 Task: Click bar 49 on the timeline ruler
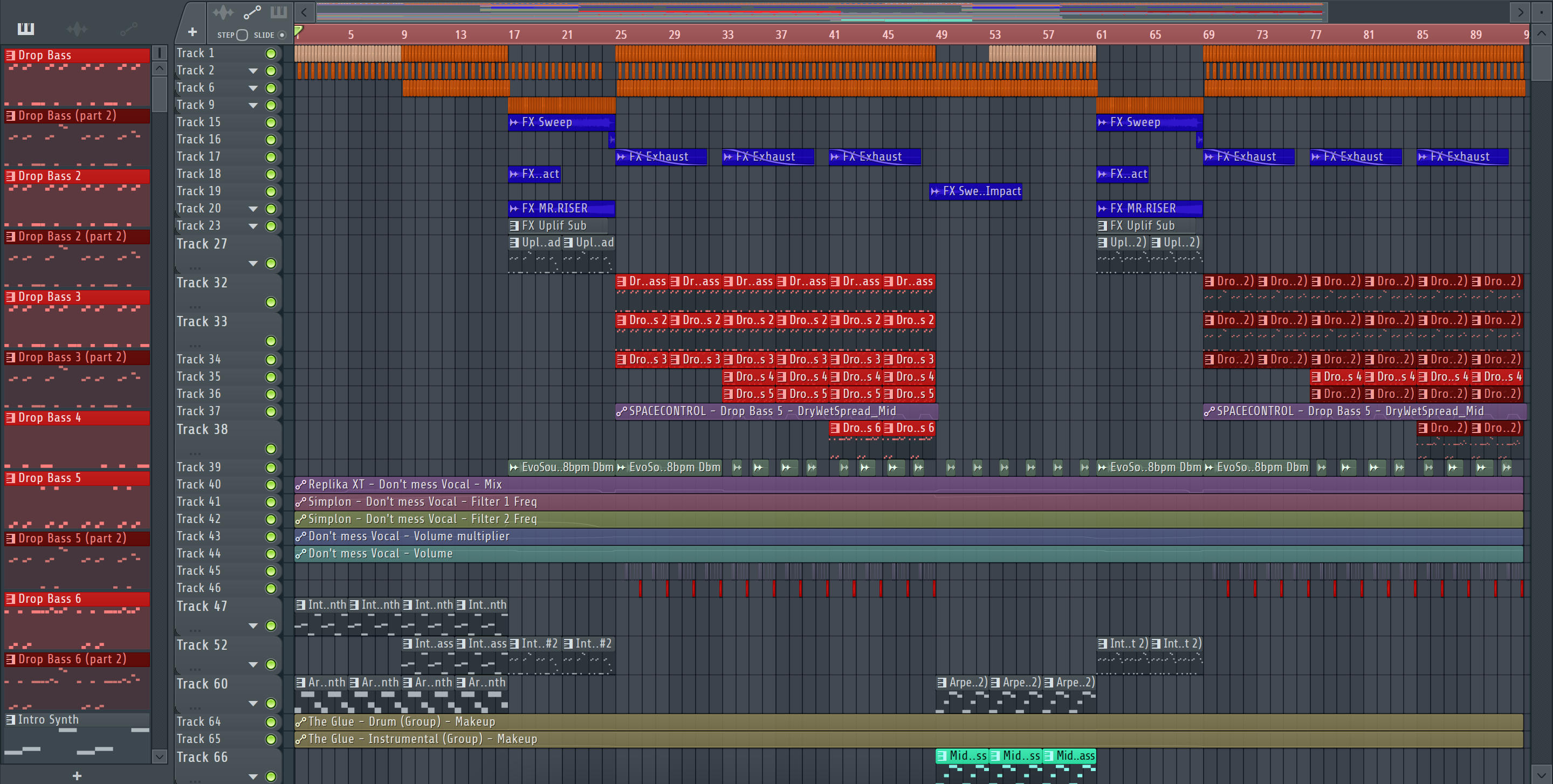(941, 35)
